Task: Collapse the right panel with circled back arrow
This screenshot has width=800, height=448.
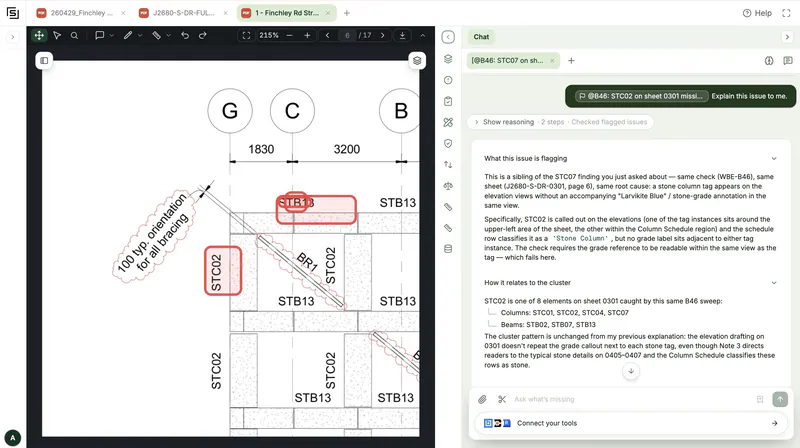Action: pos(448,37)
